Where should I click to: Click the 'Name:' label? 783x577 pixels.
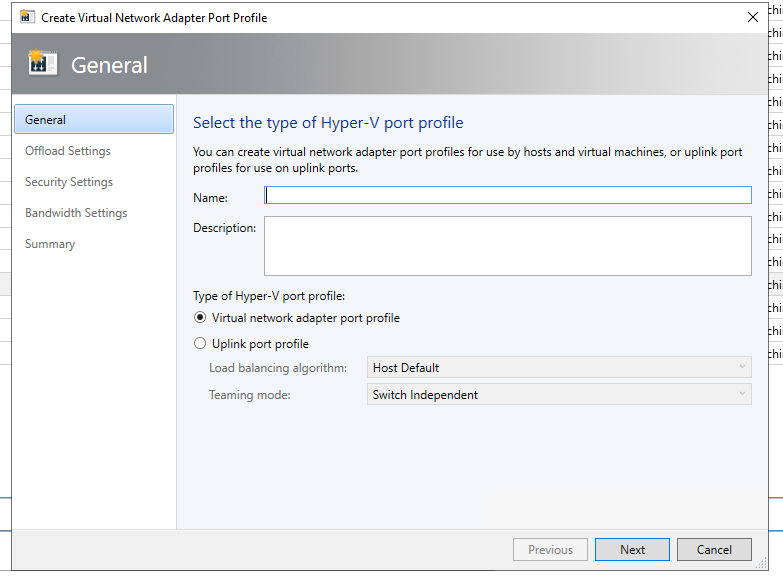click(210, 198)
